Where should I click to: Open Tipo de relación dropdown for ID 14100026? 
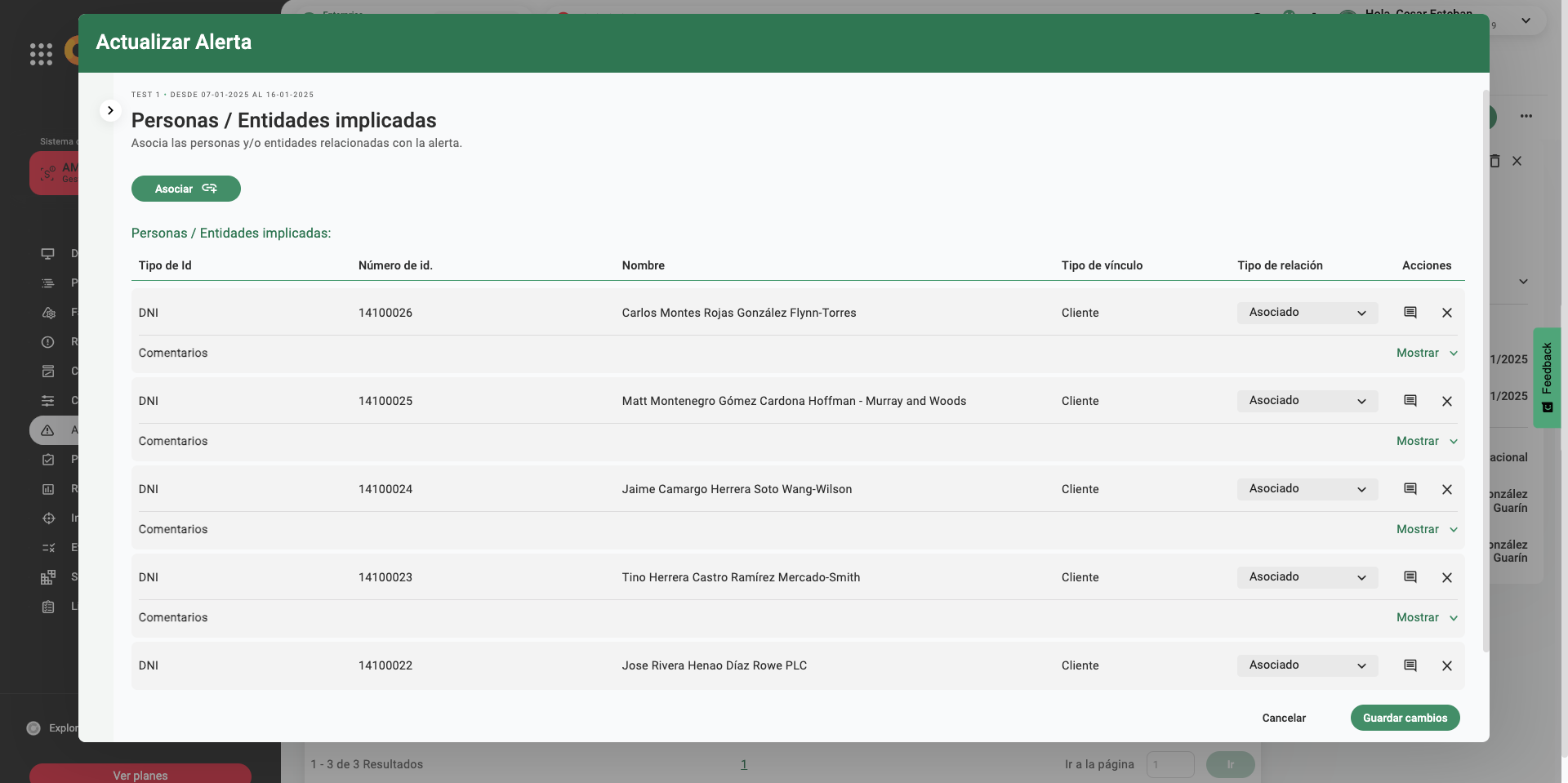pos(1307,313)
